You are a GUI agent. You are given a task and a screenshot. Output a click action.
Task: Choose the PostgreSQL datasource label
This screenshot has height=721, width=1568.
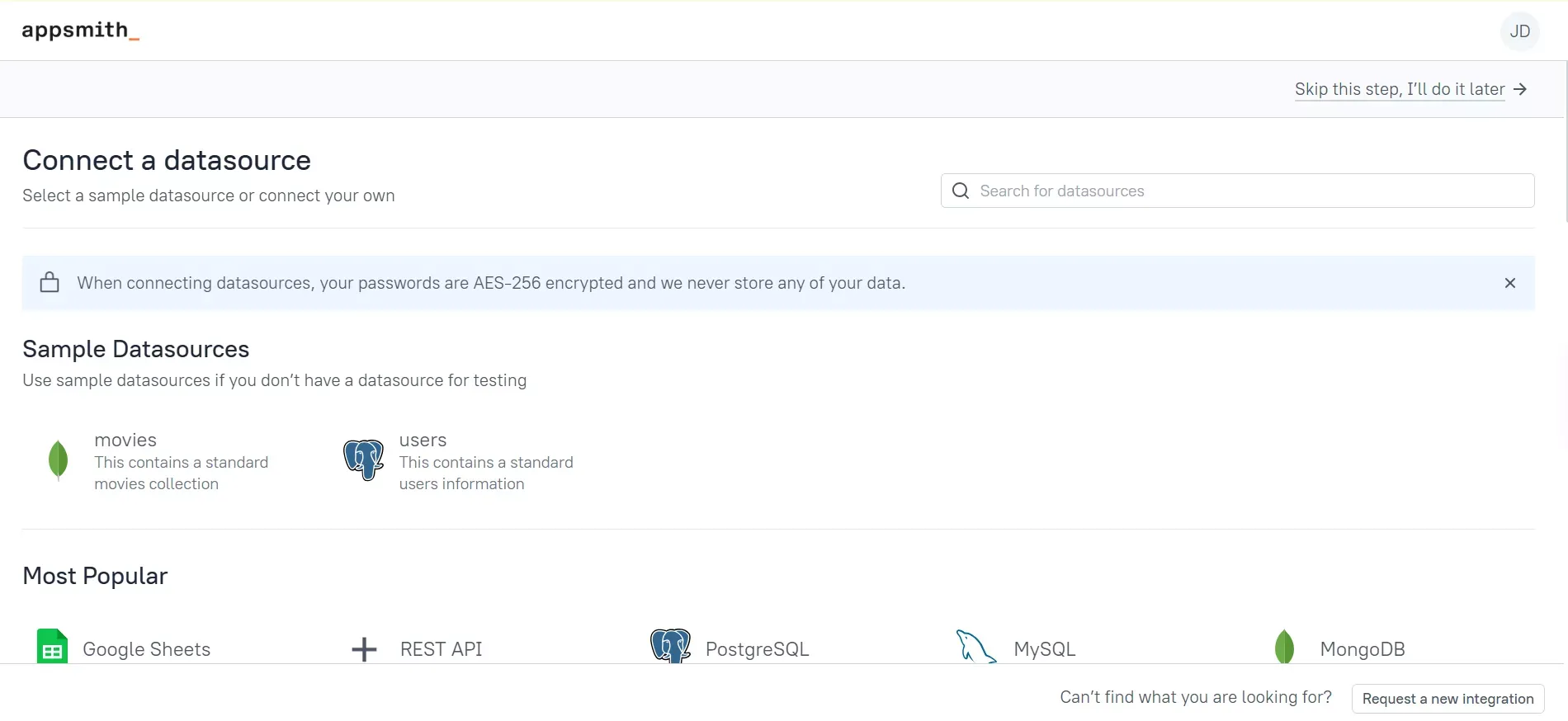757,649
